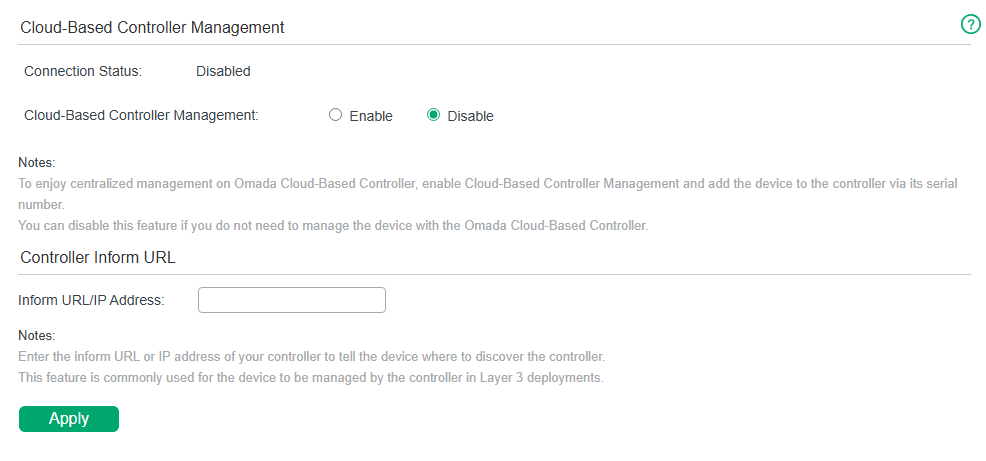Click the Inform URL/IP Address input field
986x461 pixels.
click(292, 300)
